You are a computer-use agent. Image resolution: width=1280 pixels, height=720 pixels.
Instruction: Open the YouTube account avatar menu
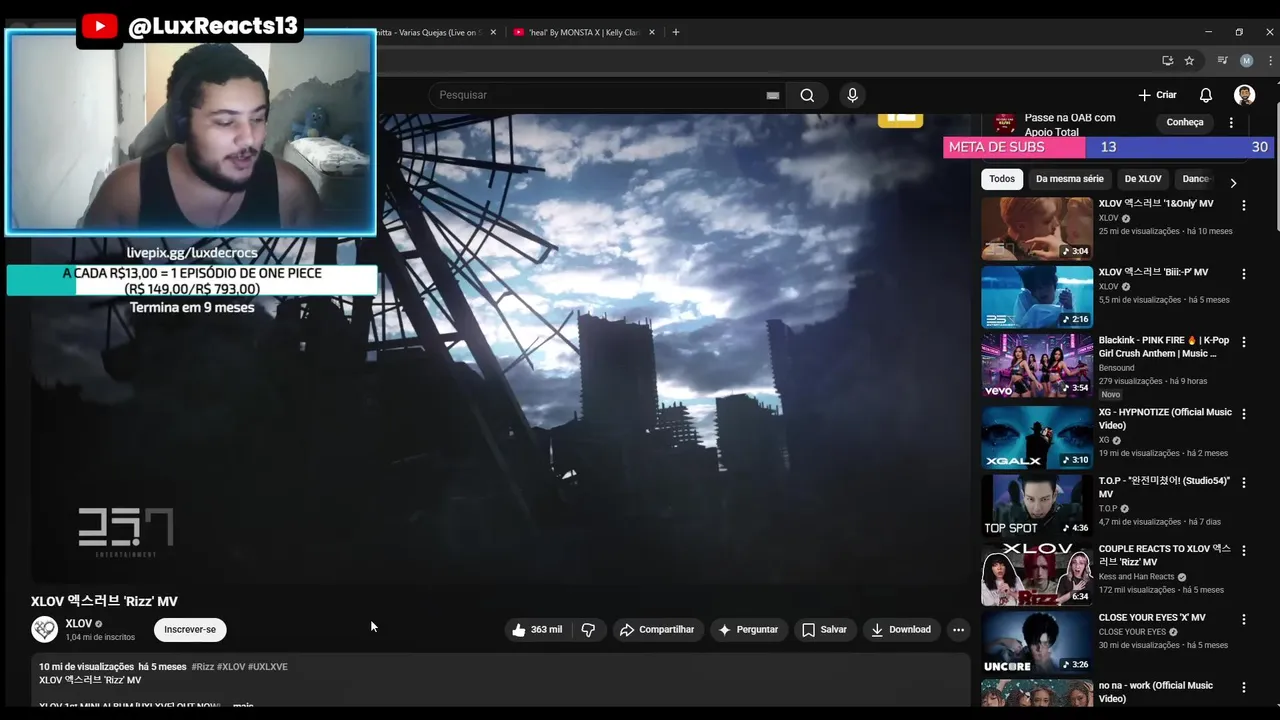[1244, 95]
